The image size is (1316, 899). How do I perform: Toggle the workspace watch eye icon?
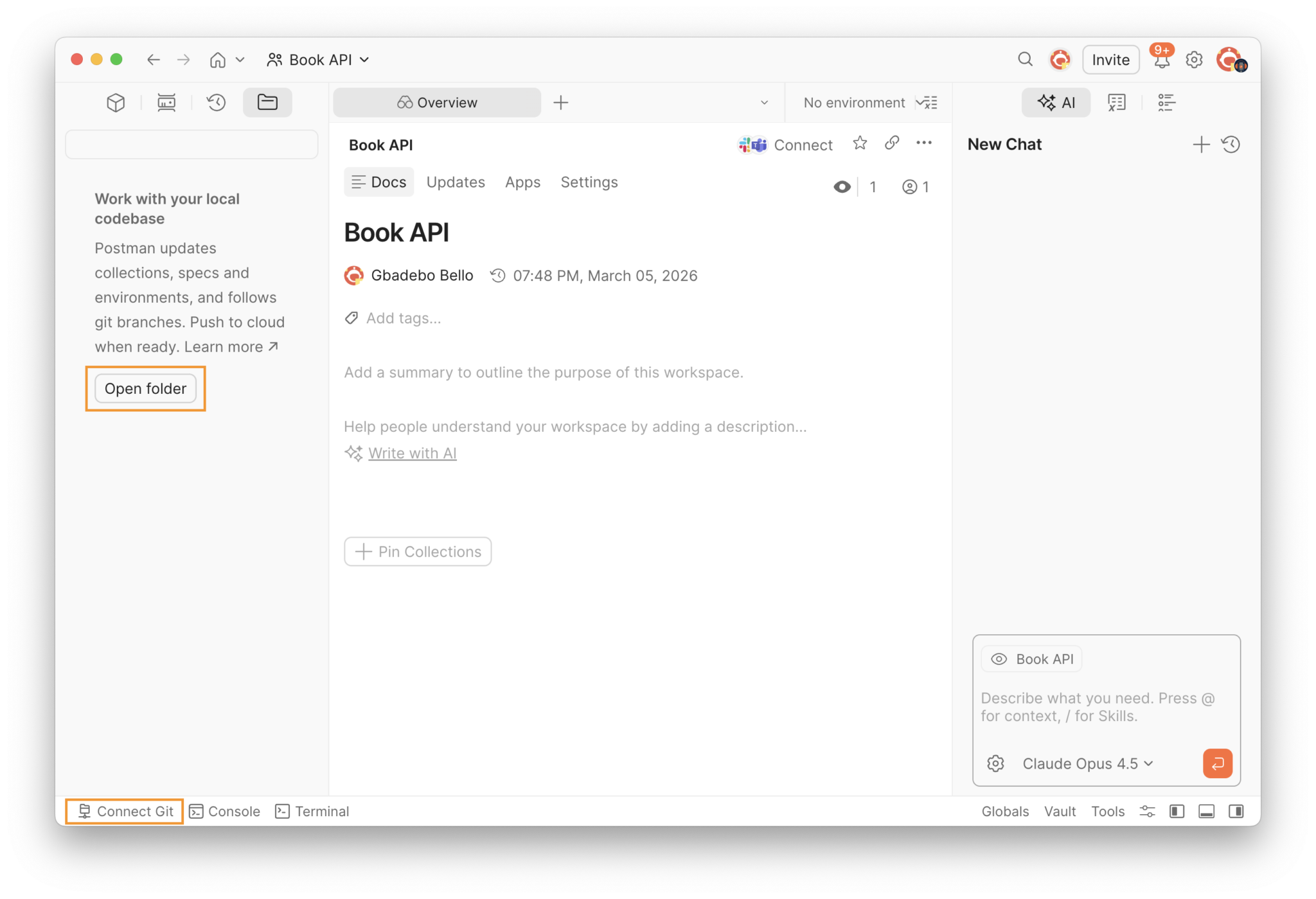coord(842,187)
